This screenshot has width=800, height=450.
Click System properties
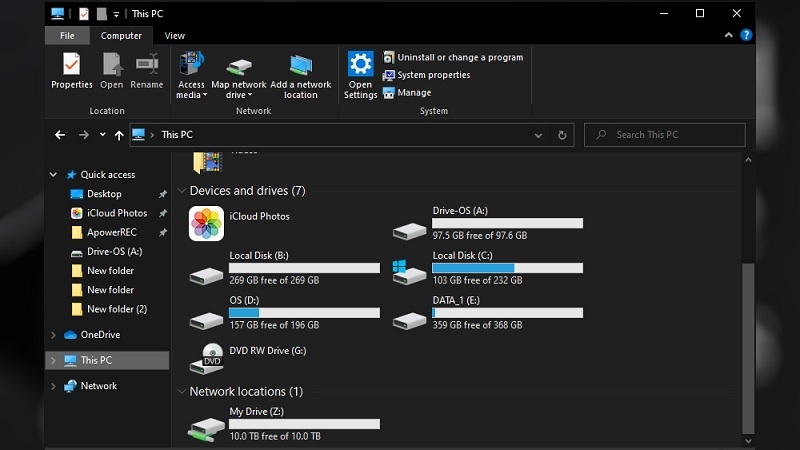(427, 75)
